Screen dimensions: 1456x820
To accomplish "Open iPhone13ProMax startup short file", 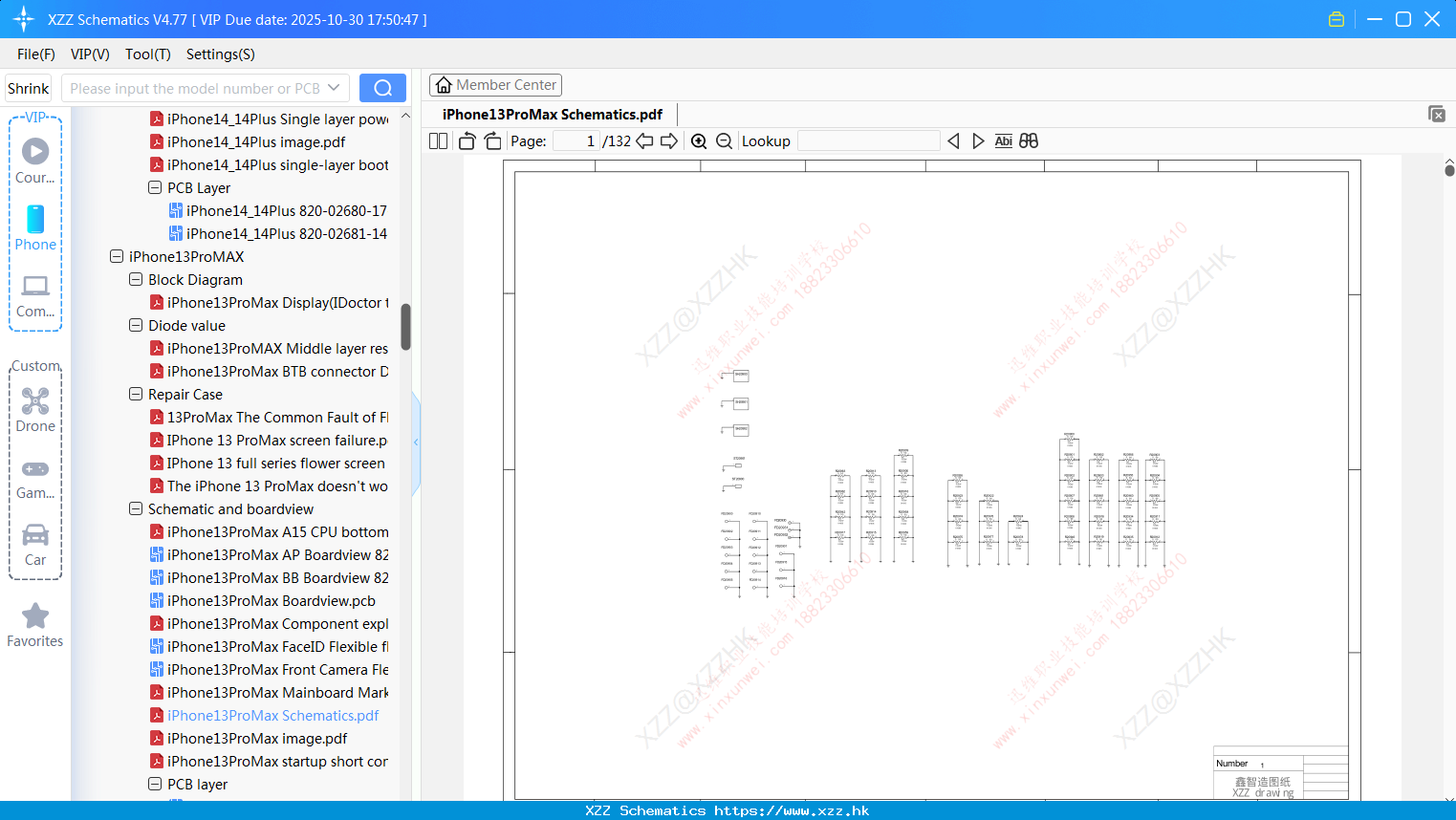I will click(269, 761).
